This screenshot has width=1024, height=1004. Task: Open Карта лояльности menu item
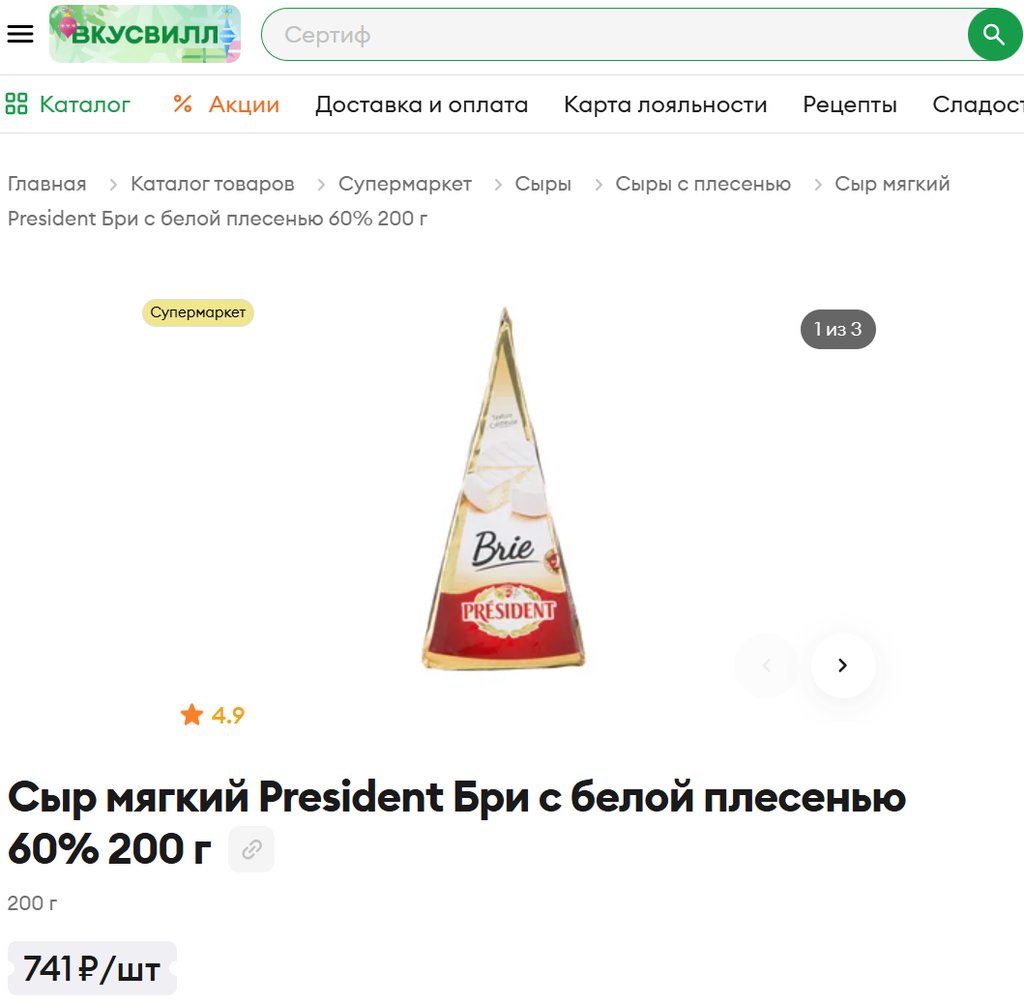click(665, 105)
